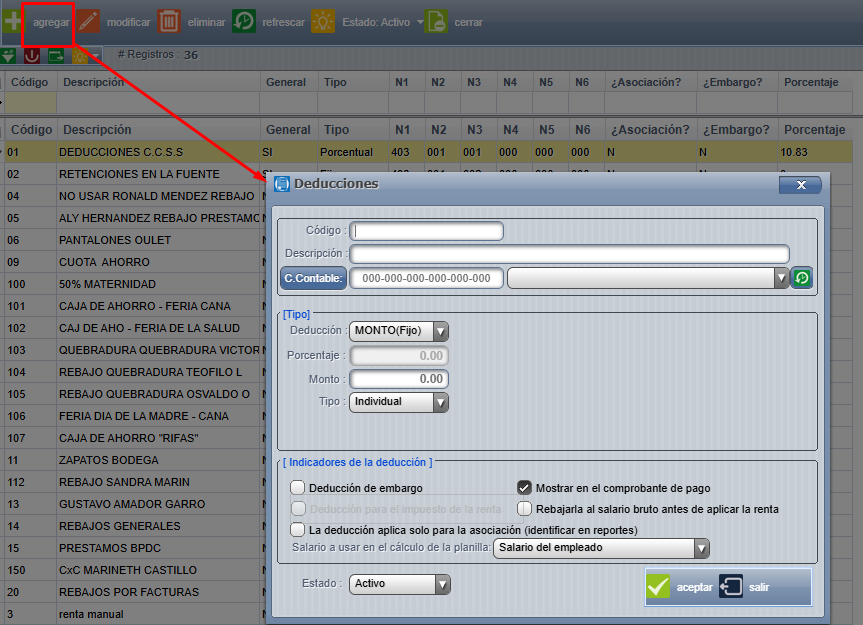Click the eliminar toolbar label

point(206,23)
